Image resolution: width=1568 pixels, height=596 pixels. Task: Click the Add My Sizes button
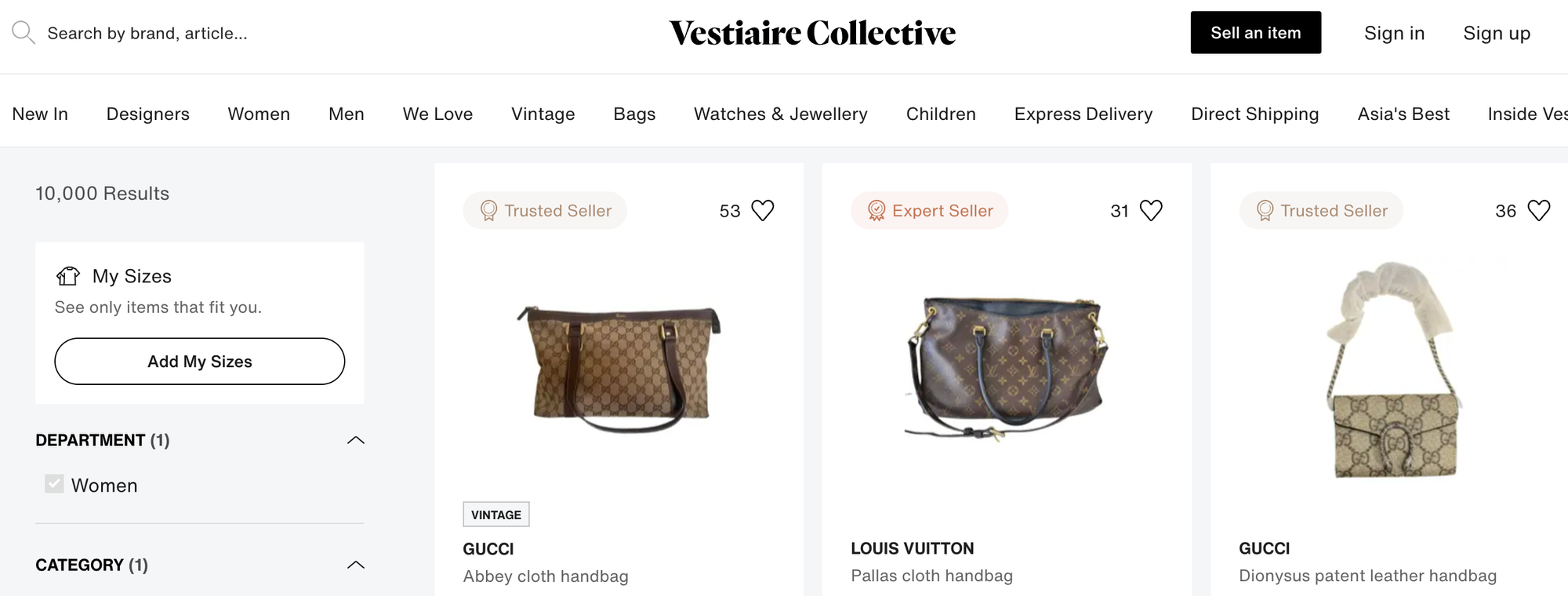pyautogui.click(x=199, y=362)
